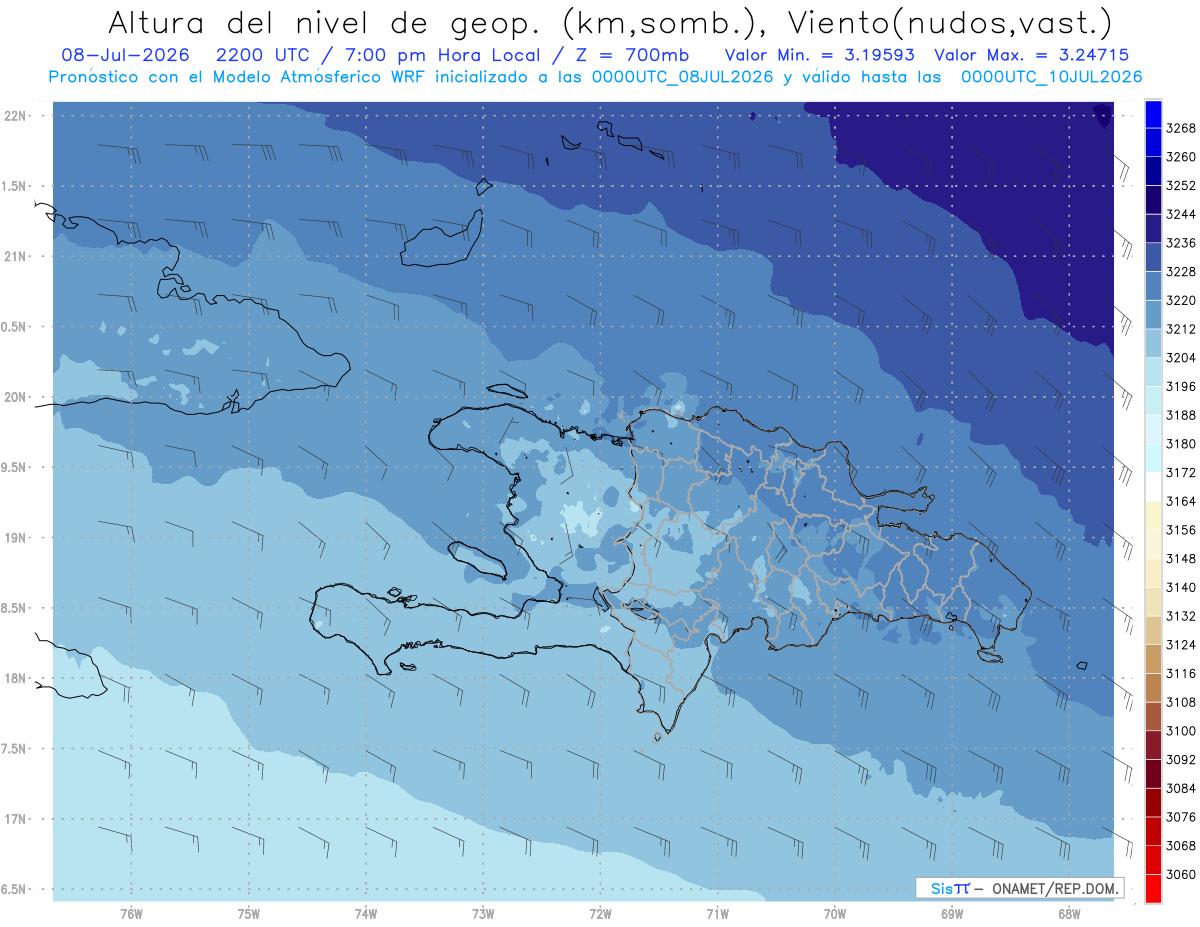Click the '20N' latitude label
The height and width of the screenshot is (927, 1200).
[x=14, y=397]
